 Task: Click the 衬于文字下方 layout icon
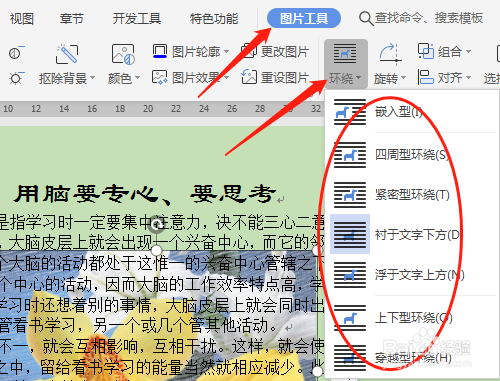[350, 235]
